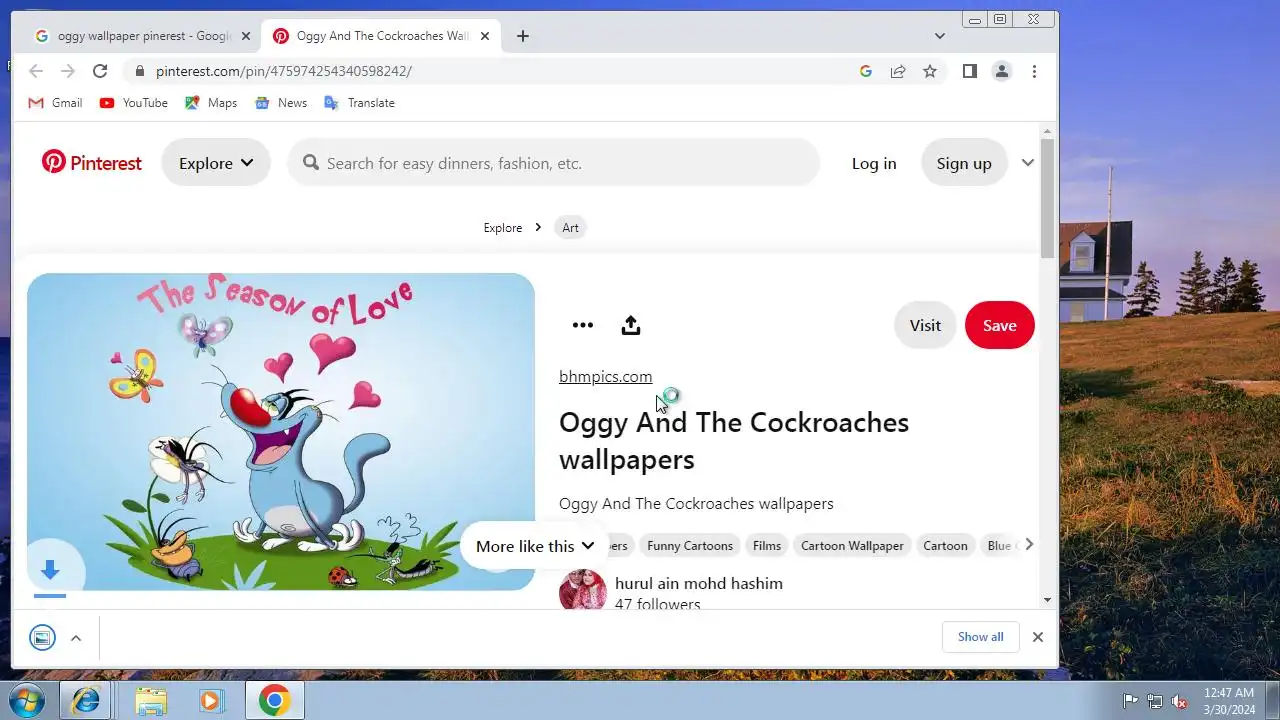The width and height of the screenshot is (1280, 720).
Task: Show more tags with right arrow
Action: click(1029, 544)
